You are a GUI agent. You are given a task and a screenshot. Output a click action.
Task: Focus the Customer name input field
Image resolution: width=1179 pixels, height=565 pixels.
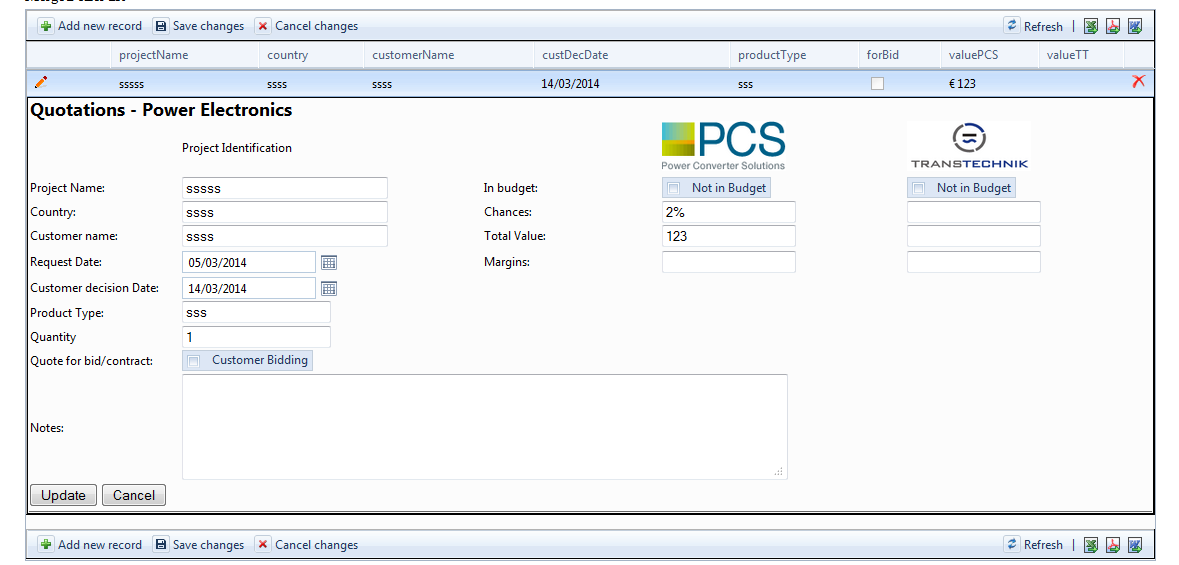point(285,236)
